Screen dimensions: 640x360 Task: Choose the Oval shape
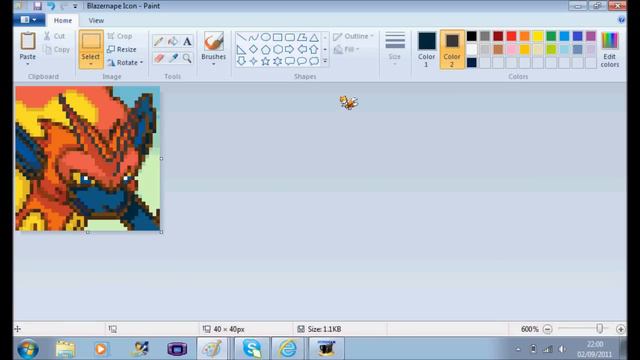coord(265,38)
